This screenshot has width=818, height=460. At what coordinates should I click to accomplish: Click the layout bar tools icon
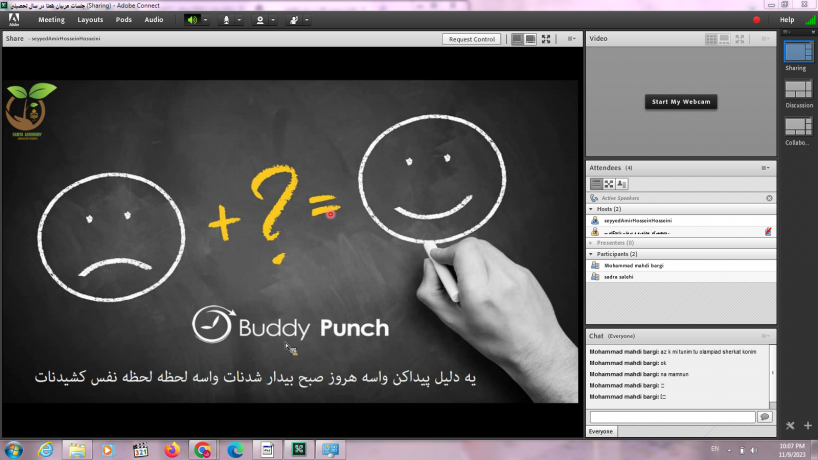pyautogui.click(x=790, y=426)
